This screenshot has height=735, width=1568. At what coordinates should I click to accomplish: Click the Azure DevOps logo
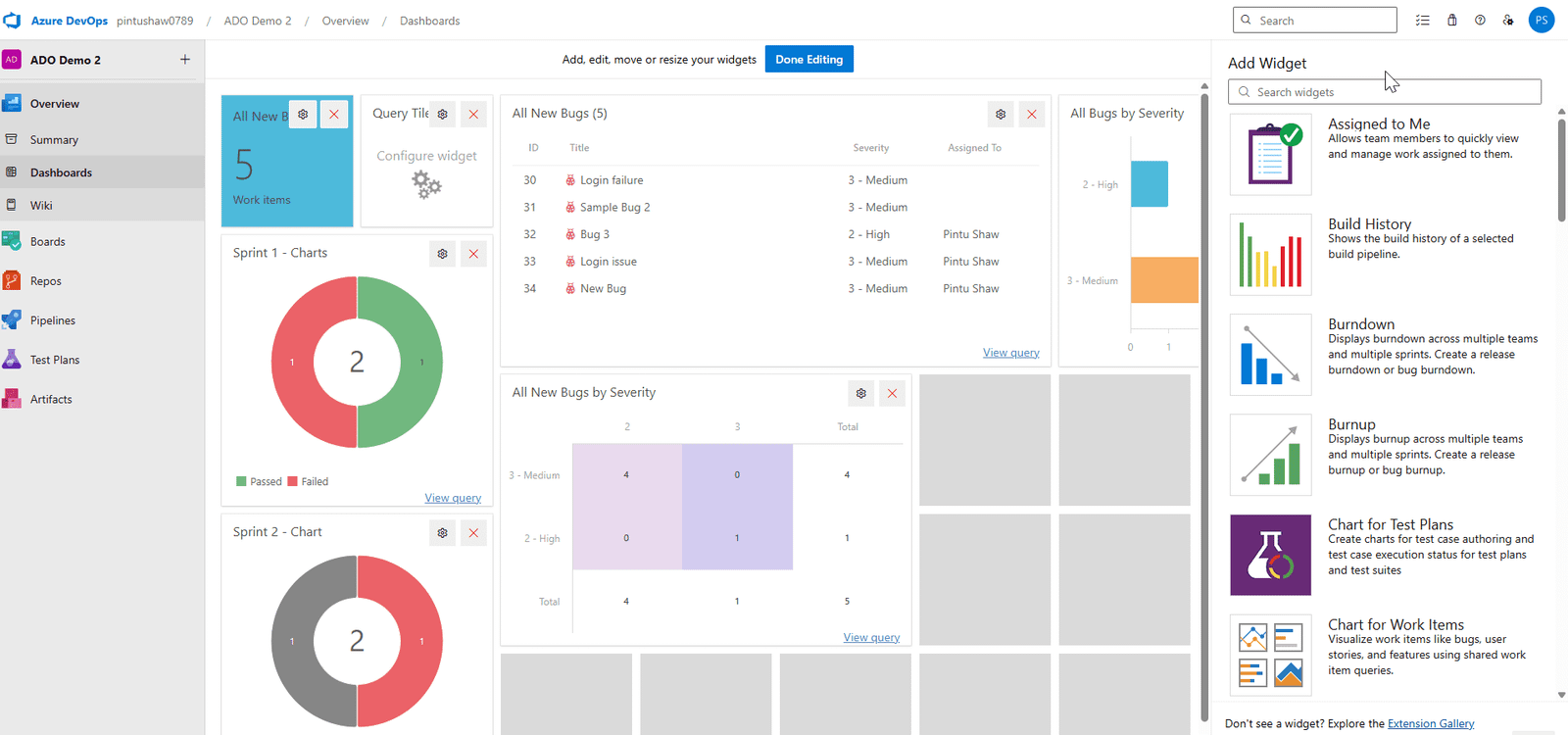coord(13,21)
